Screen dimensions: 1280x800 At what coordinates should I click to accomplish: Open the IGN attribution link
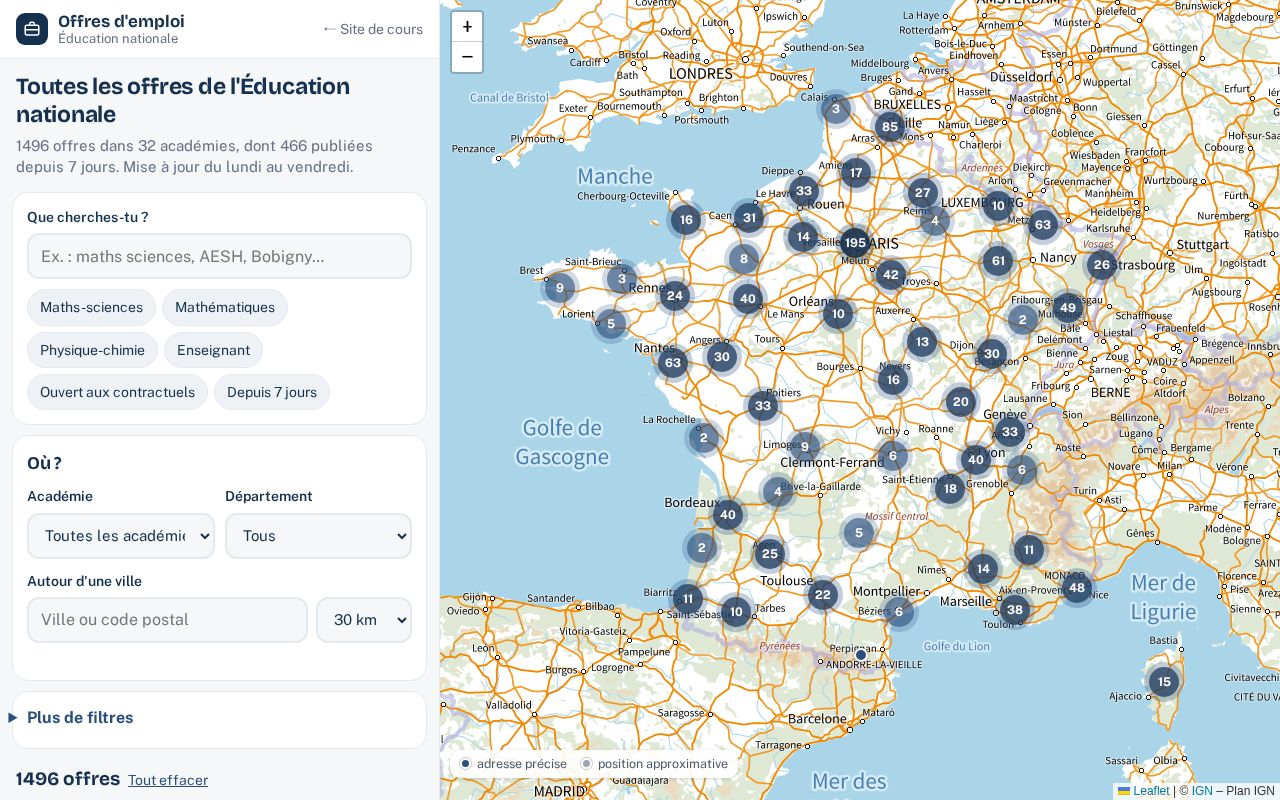[x=1202, y=791]
